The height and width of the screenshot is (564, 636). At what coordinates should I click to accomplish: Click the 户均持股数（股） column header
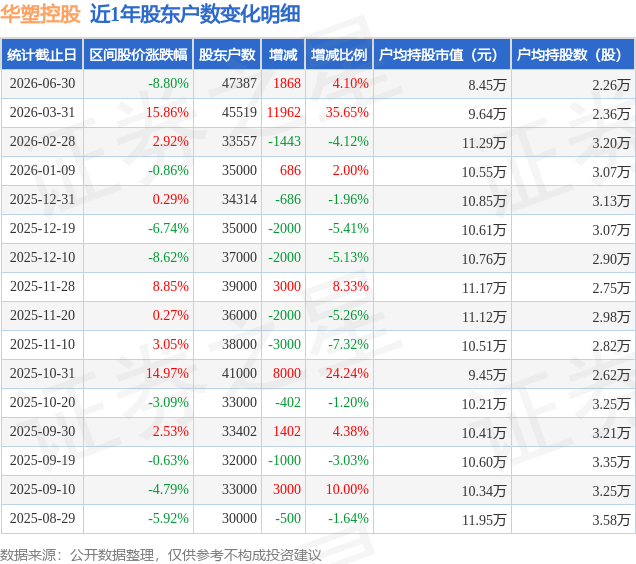tap(573, 54)
